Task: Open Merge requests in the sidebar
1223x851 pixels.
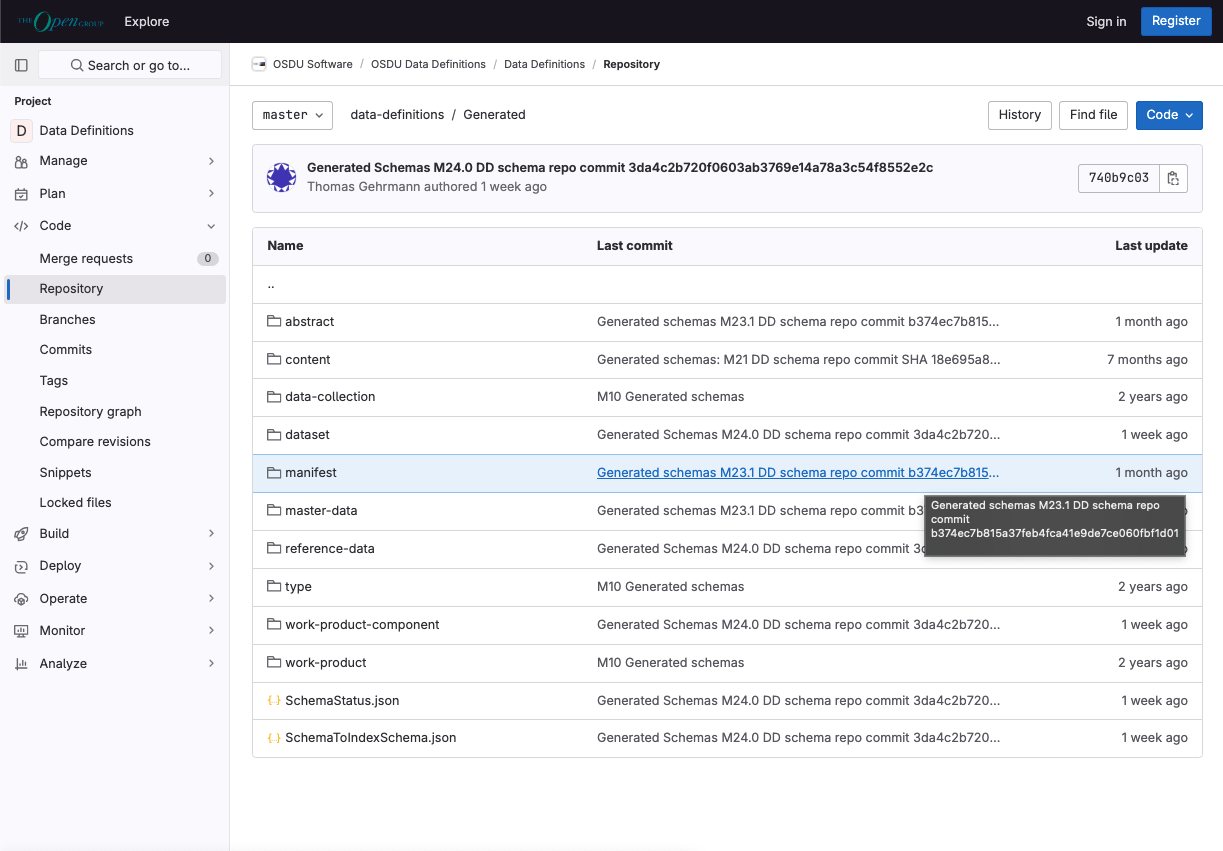Action: coord(115,258)
